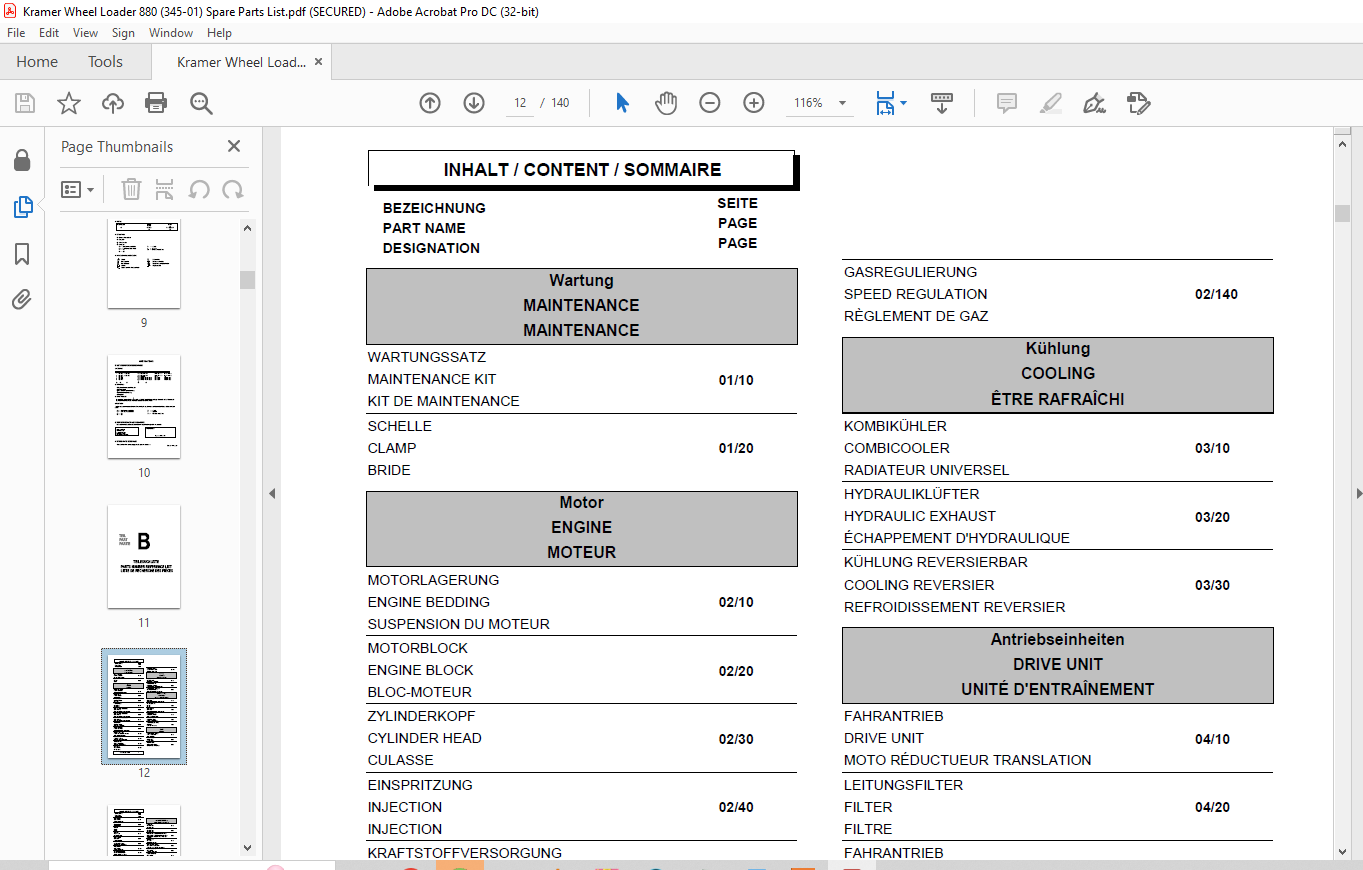Click the Save file icon
Screen dimensions: 1363x870
[25, 103]
